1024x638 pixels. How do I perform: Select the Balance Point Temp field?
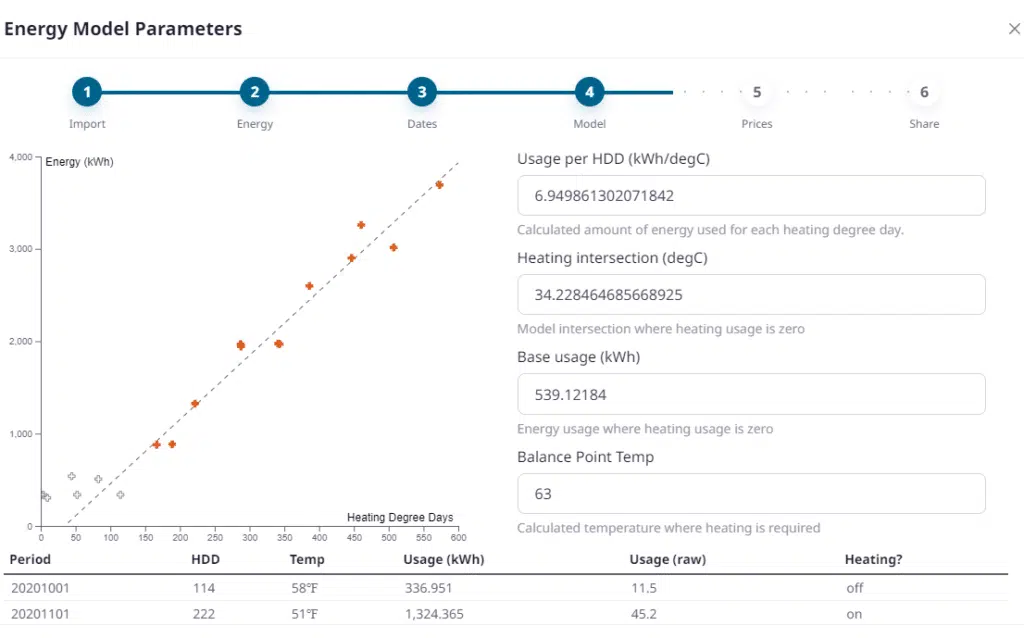[x=751, y=494]
